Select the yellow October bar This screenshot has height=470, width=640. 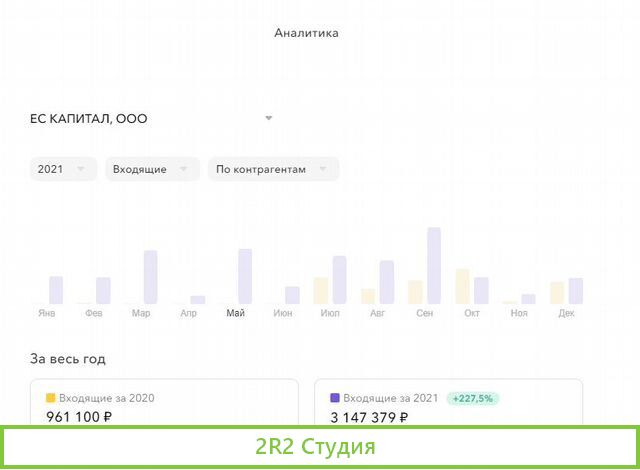462,286
